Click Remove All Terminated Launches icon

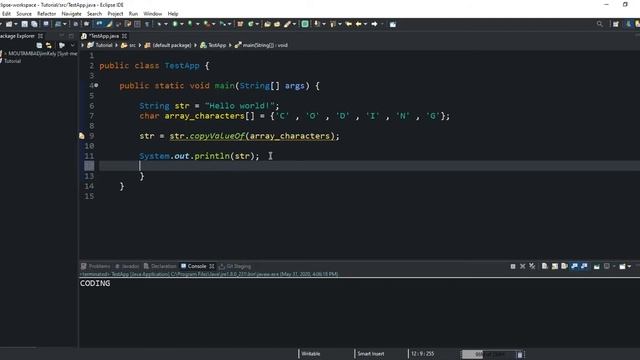pyautogui.click(x=532, y=267)
